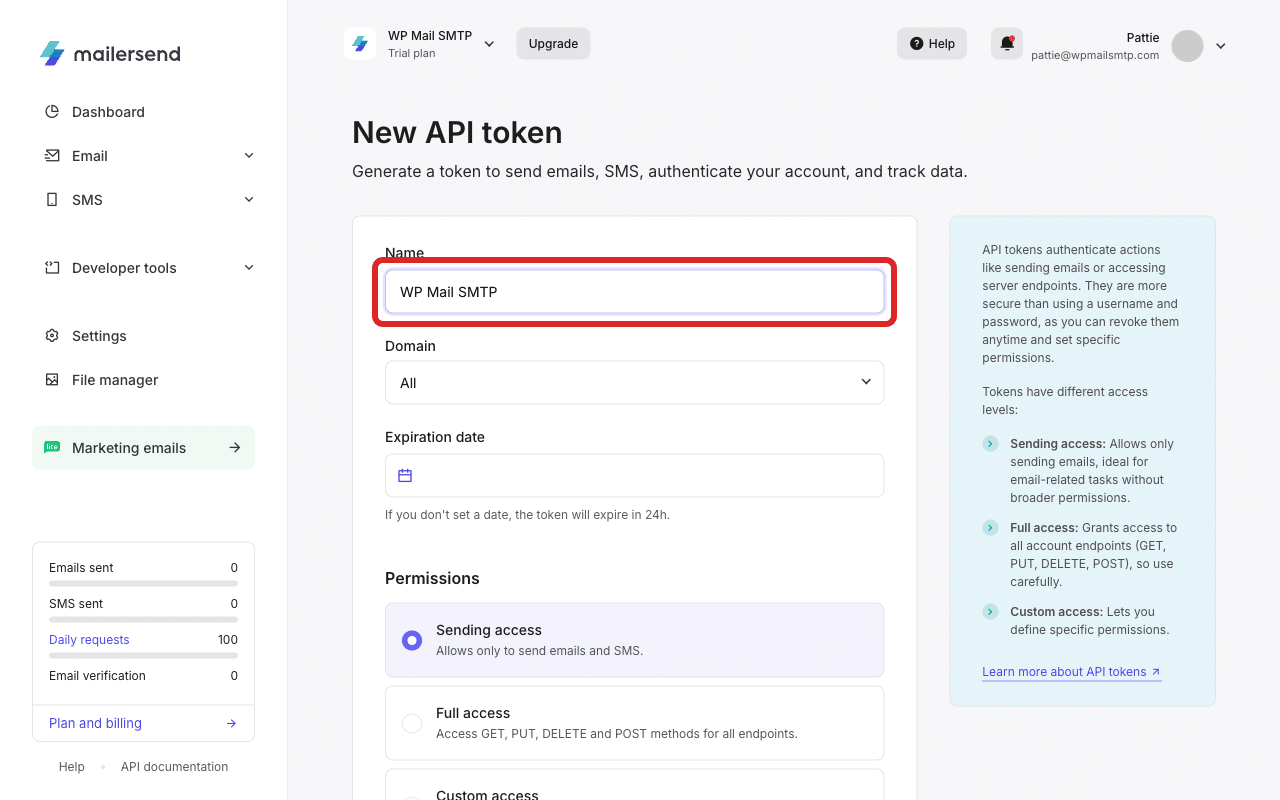This screenshot has height=800, width=1280.
Task: Click inside the Name input field
Action: [634, 291]
